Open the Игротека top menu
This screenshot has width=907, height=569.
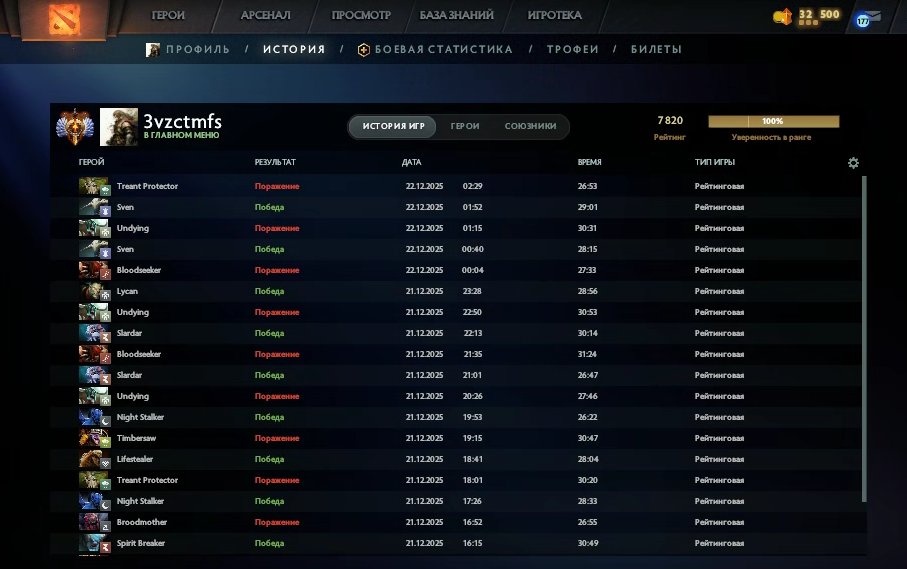(x=554, y=16)
